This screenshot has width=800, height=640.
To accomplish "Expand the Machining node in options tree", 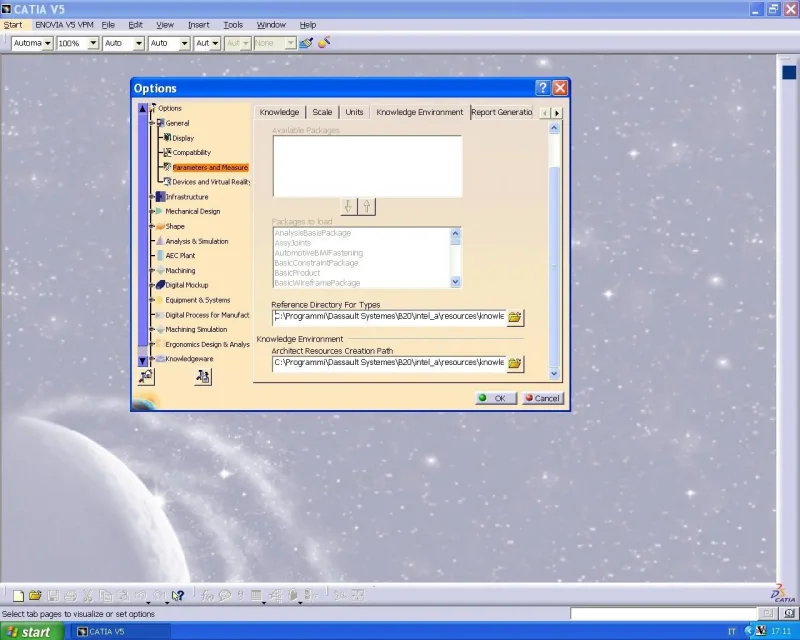I will (x=152, y=270).
